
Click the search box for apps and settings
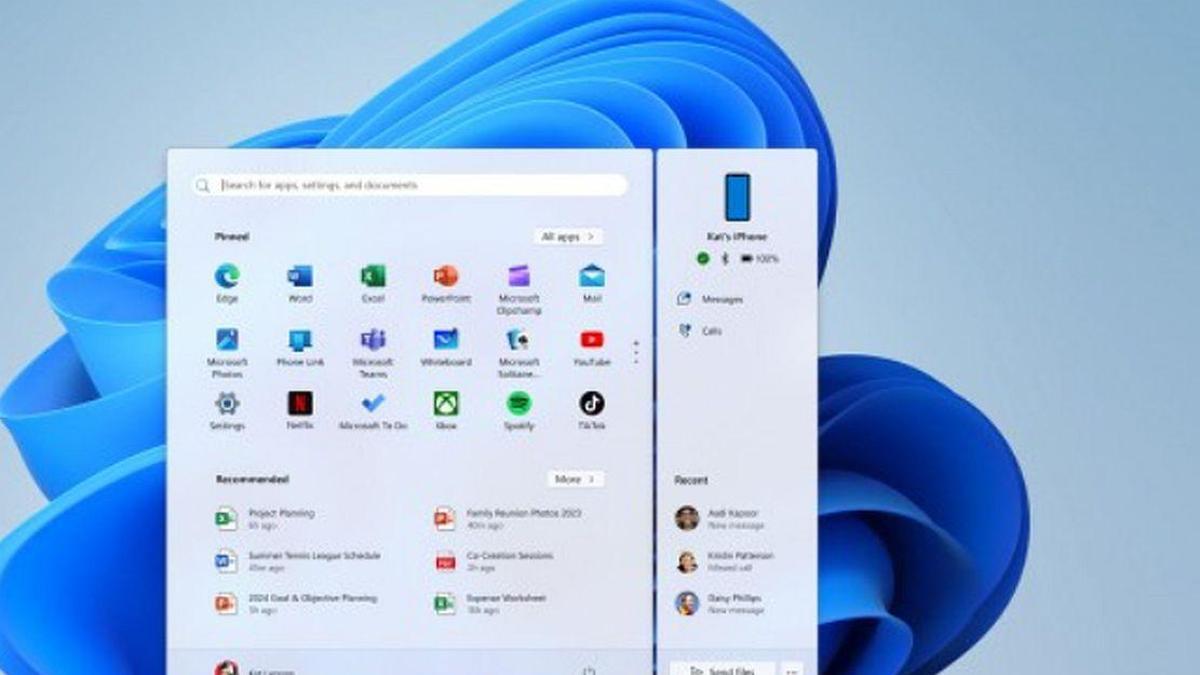[410, 185]
